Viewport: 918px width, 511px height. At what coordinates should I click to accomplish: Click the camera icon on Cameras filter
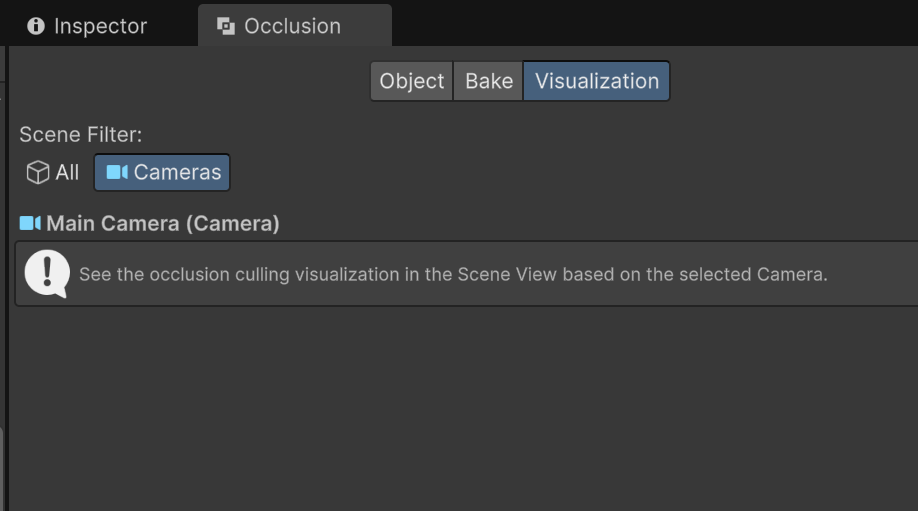coord(117,172)
